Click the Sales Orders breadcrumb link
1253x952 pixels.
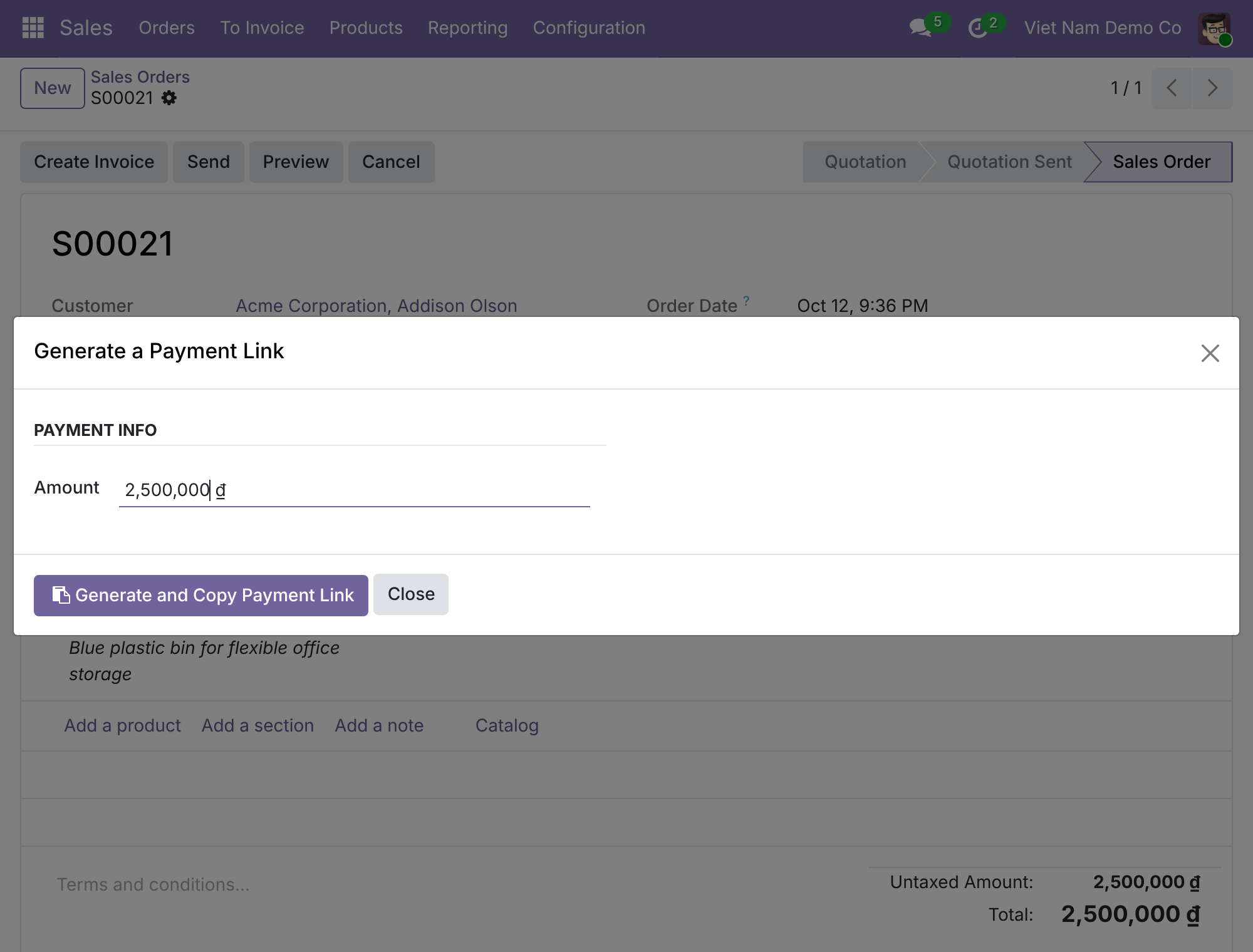(x=140, y=77)
